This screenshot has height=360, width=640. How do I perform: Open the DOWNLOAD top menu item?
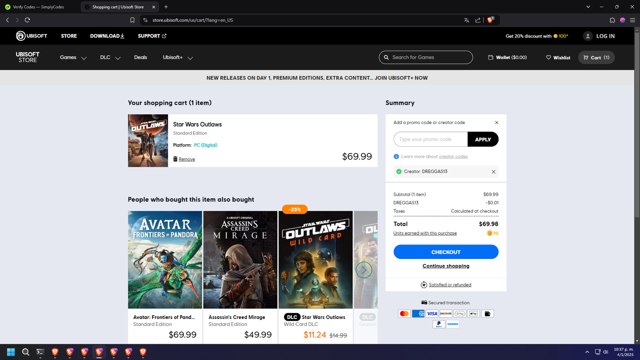tap(107, 36)
